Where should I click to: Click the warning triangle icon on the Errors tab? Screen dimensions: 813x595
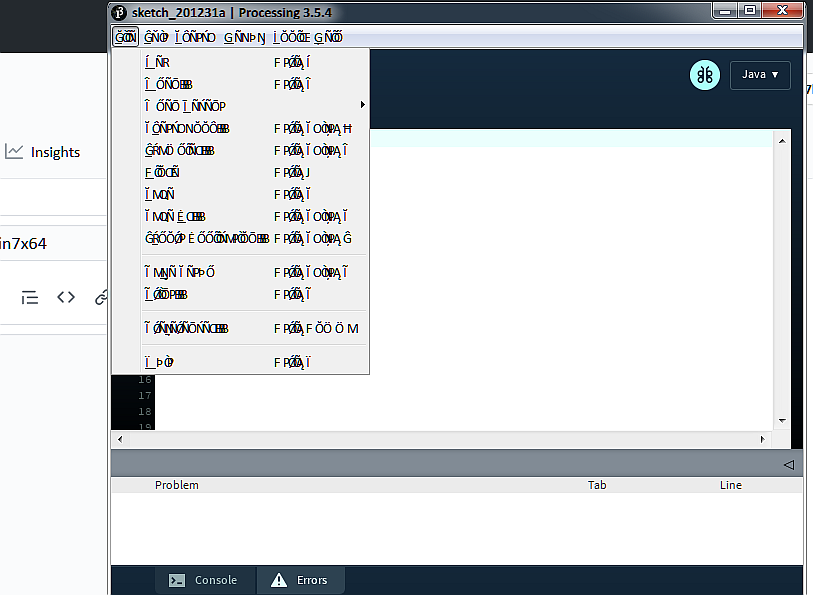(x=278, y=580)
